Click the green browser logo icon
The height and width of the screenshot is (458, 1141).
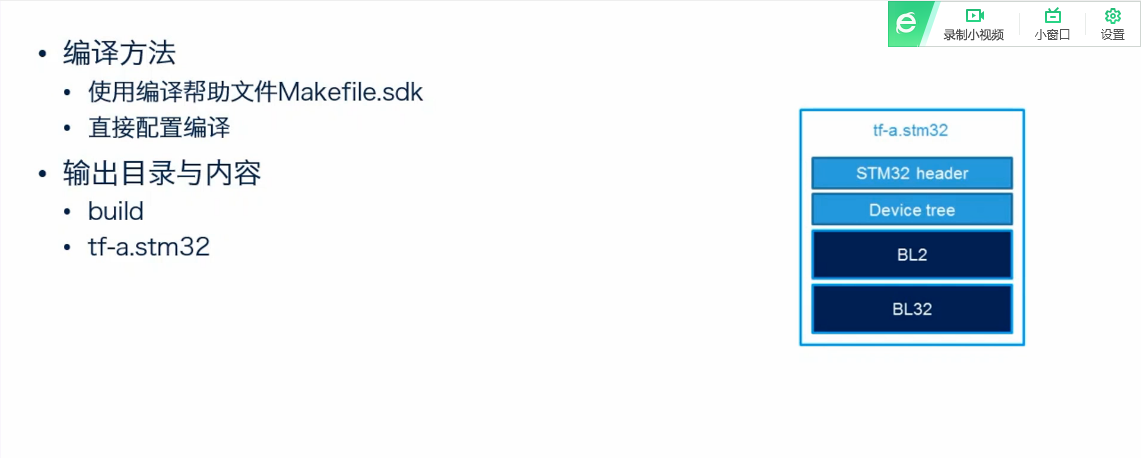coord(905,24)
